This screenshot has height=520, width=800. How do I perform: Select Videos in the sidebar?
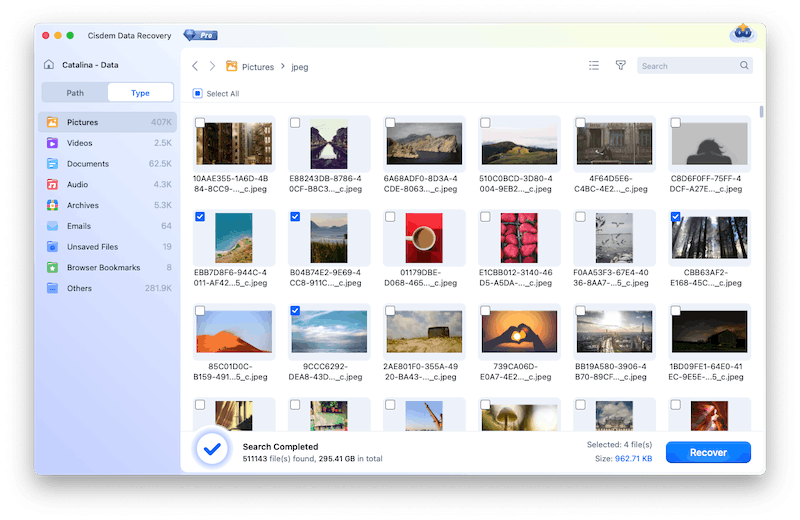pos(107,143)
